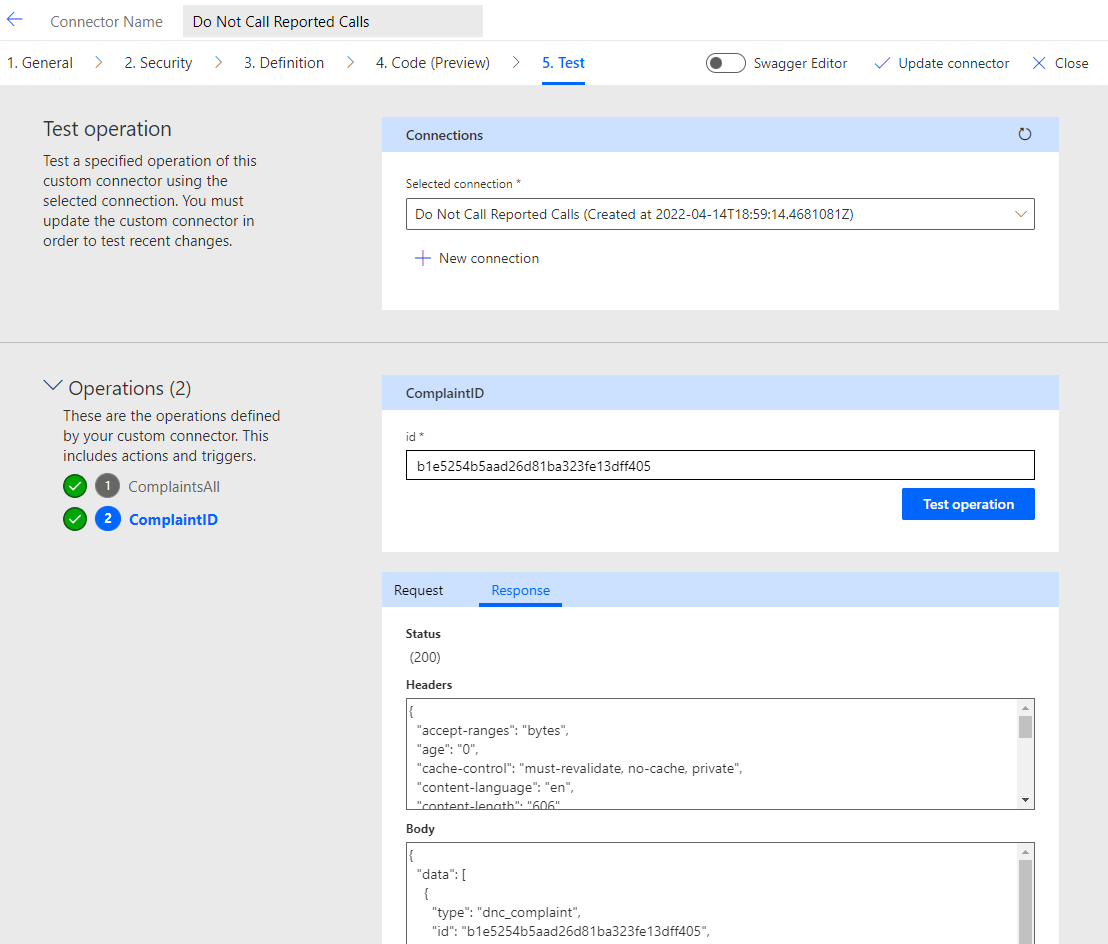Go to step 1. General
Image resolution: width=1108 pixels, height=944 pixels.
click(40, 63)
